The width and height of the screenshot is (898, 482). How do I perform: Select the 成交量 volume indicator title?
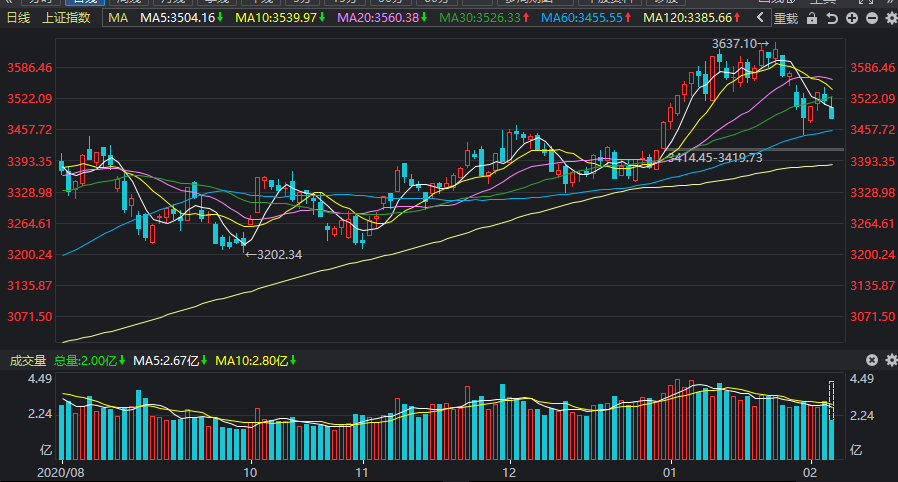tap(27, 360)
